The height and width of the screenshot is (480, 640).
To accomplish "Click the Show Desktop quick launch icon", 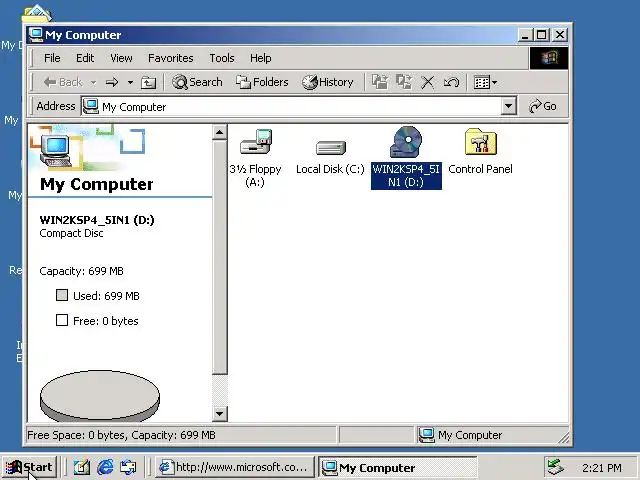I will tap(82, 467).
